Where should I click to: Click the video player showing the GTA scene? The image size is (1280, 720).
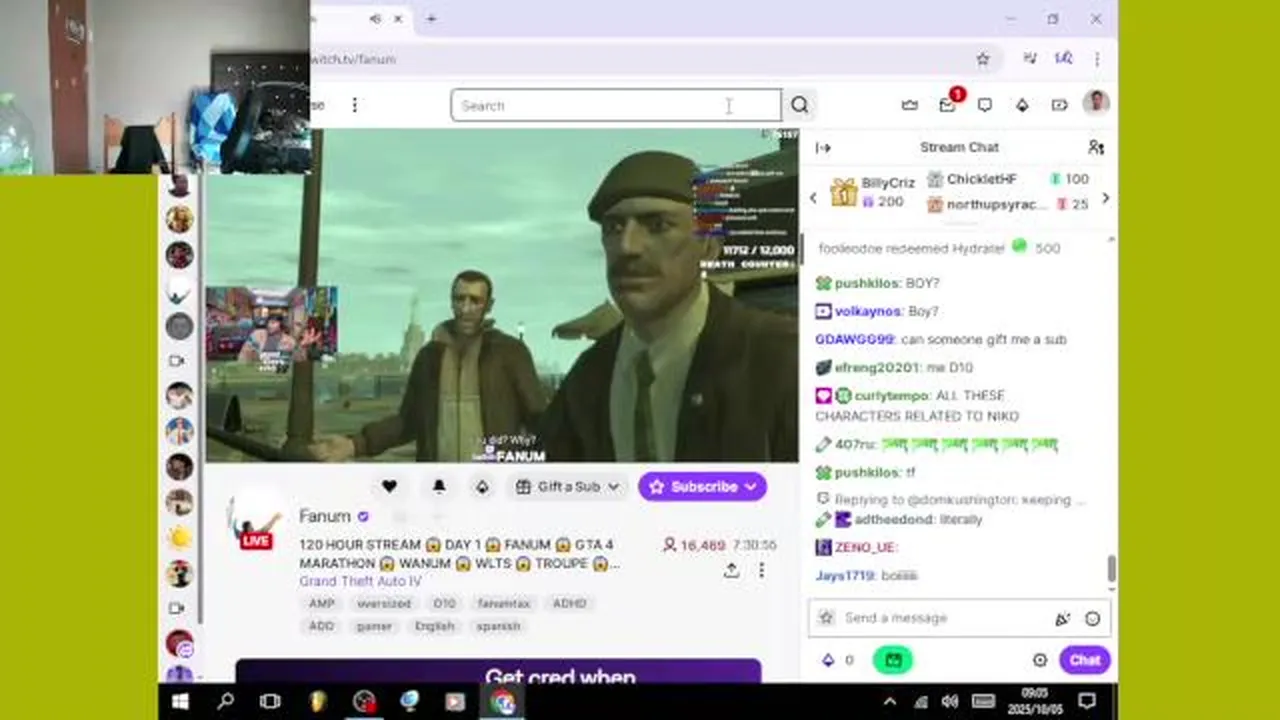502,295
